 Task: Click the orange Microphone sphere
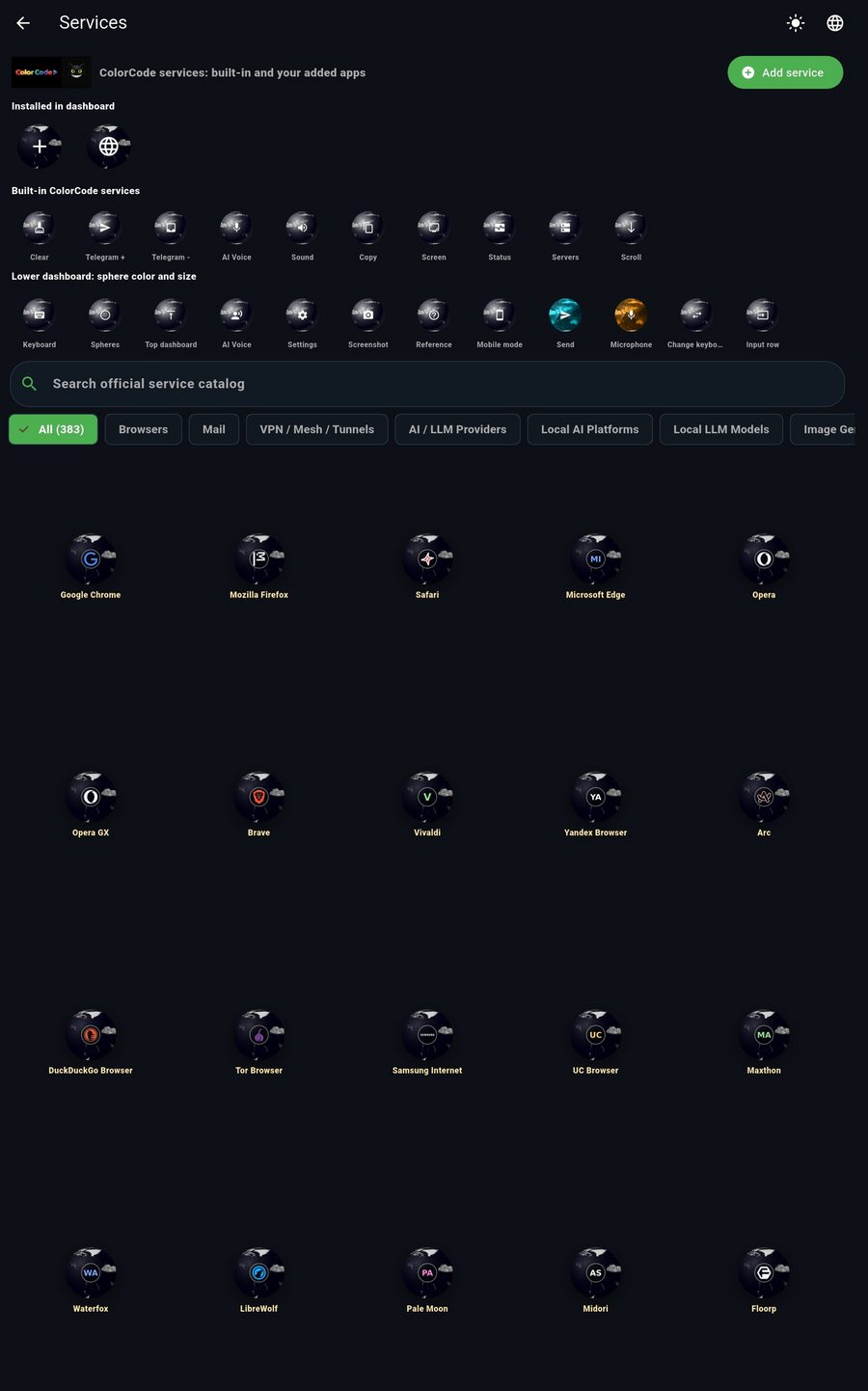tap(631, 314)
